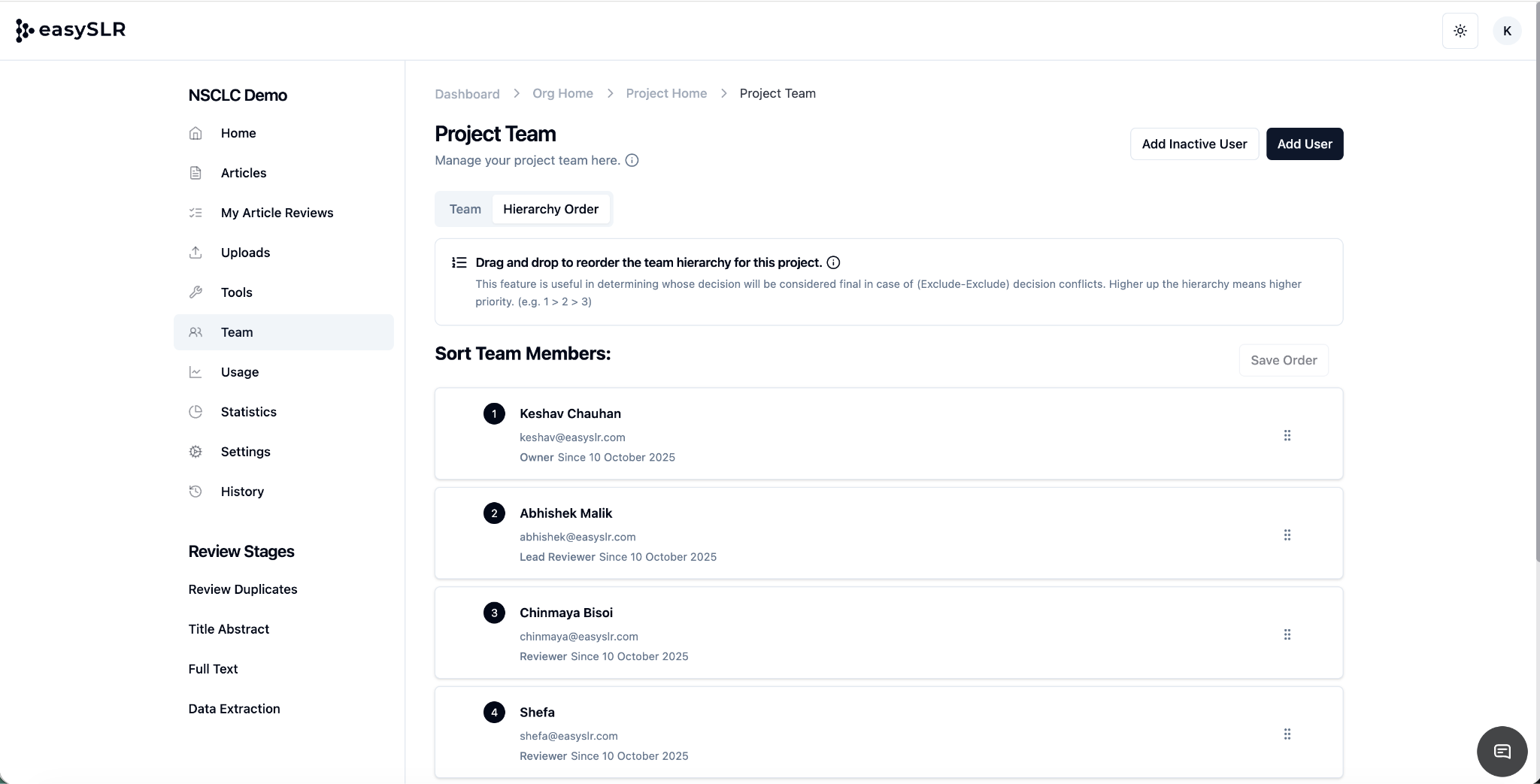Viewport: 1540px width, 784px height.
Task: Grab the drag handle for Chinmaya Bisoi
Action: 1287,634
